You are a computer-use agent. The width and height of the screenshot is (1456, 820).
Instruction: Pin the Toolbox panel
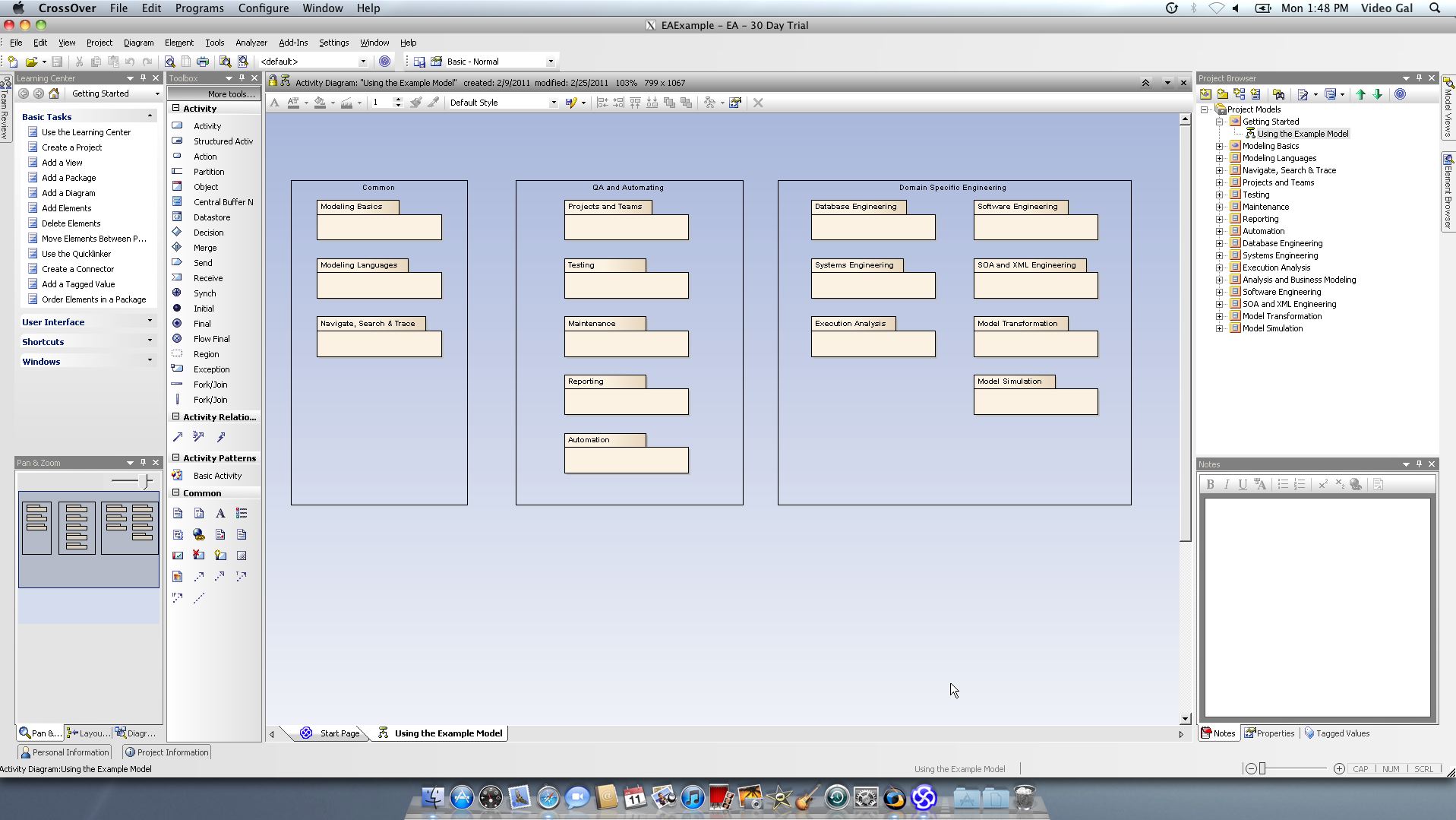click(x=242, y=78)
